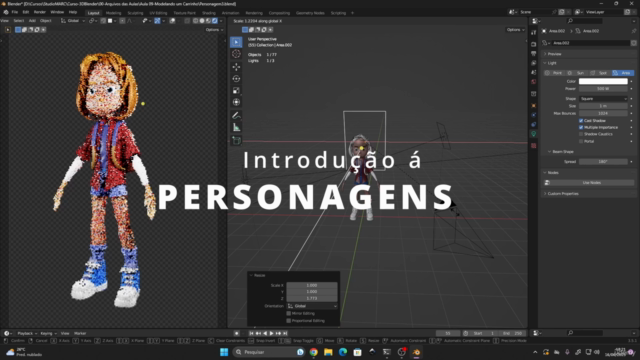
Task: Toggle the overlays button in left viewport header
Action: click(172, 21)
